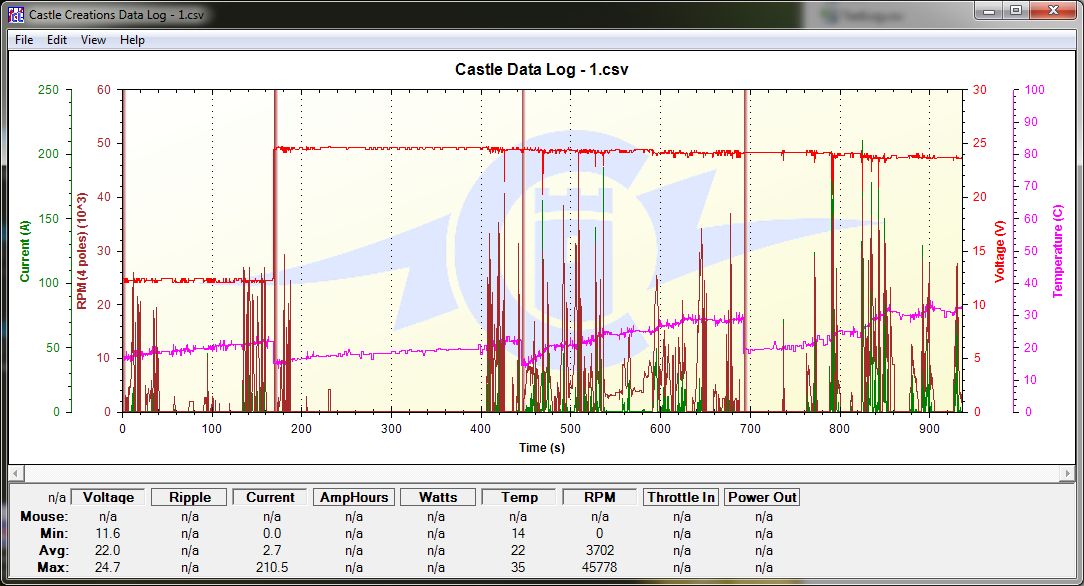1084x586 pixels.
Task: Click the Max current value 210.5
Action: (272, 567)
